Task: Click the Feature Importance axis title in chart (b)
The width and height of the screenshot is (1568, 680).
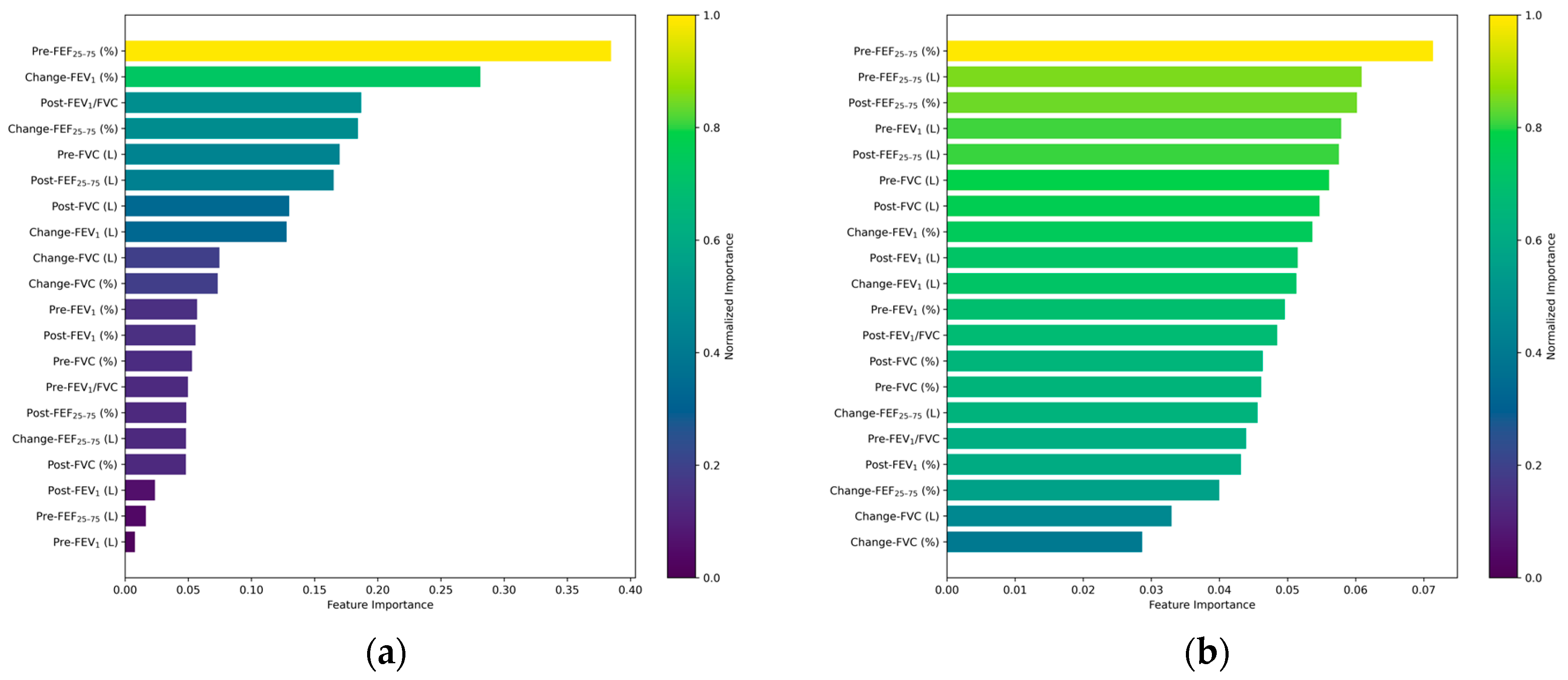Action: click(x=1202, y=605)
